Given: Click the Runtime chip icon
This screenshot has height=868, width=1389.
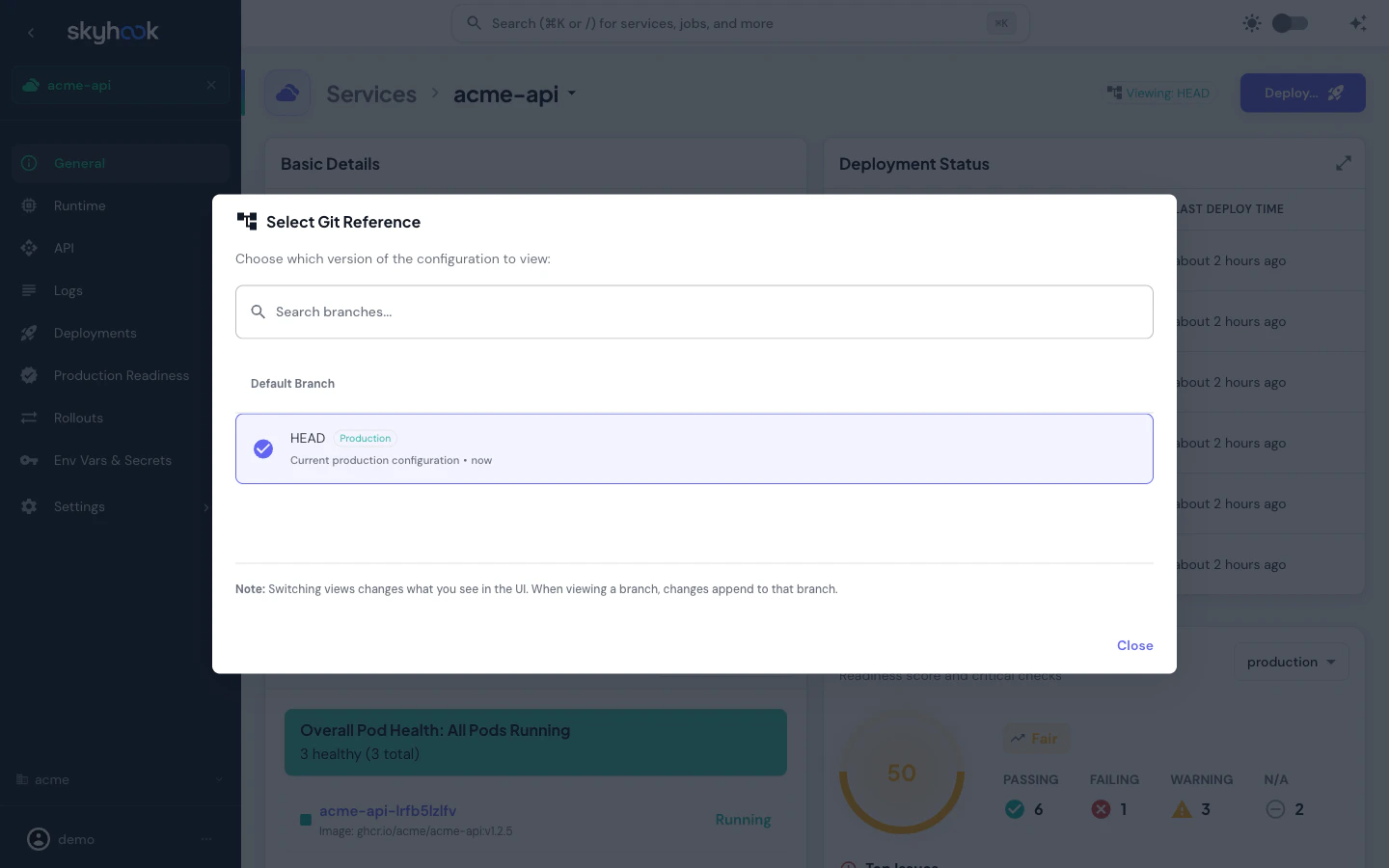Looking at the screenshot, I should click(x=29, y=205).
